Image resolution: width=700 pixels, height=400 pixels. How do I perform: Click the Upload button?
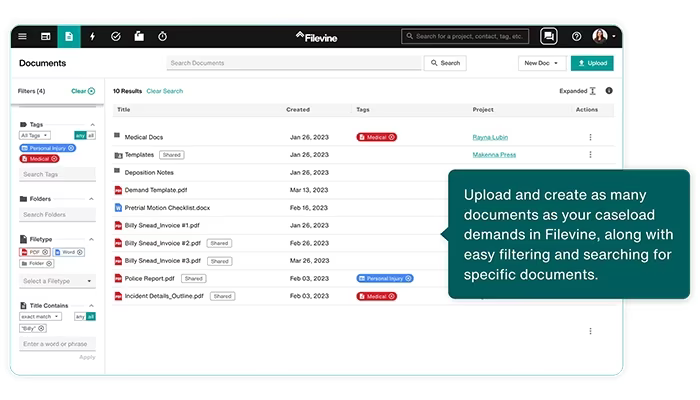[x=592, y=63]
